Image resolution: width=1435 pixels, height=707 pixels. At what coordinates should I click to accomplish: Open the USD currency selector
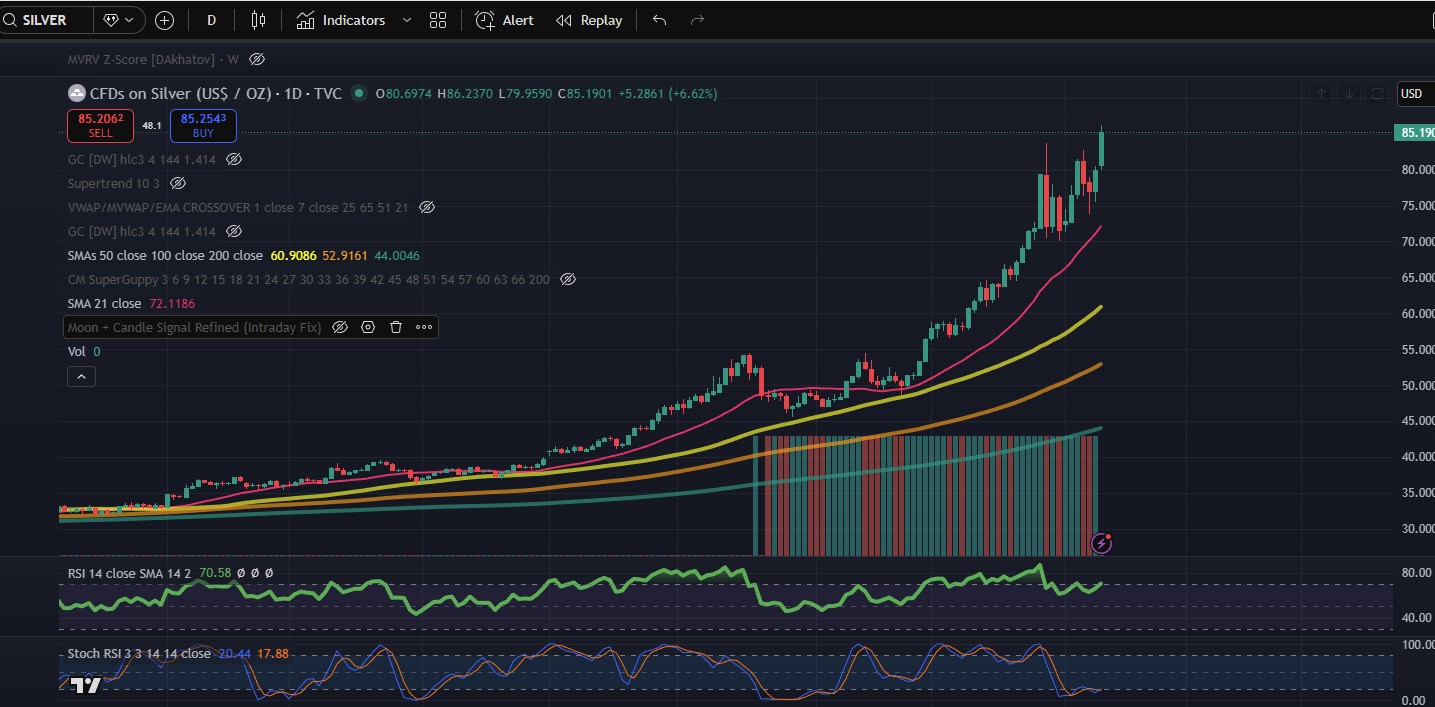click(x=1411, y=93)
